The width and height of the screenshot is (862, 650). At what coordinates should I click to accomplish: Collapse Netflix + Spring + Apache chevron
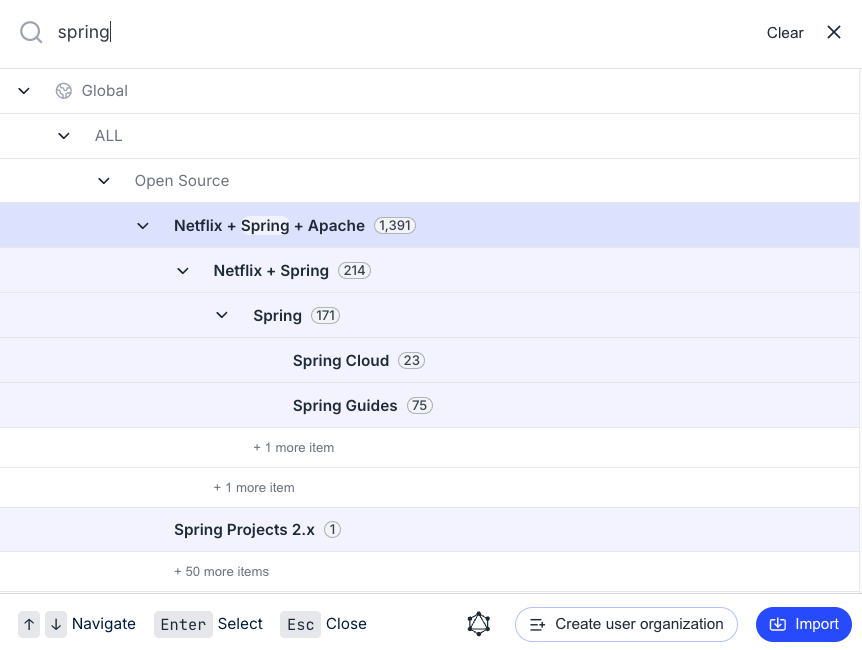pyautogui.click(x=143, y=226)
